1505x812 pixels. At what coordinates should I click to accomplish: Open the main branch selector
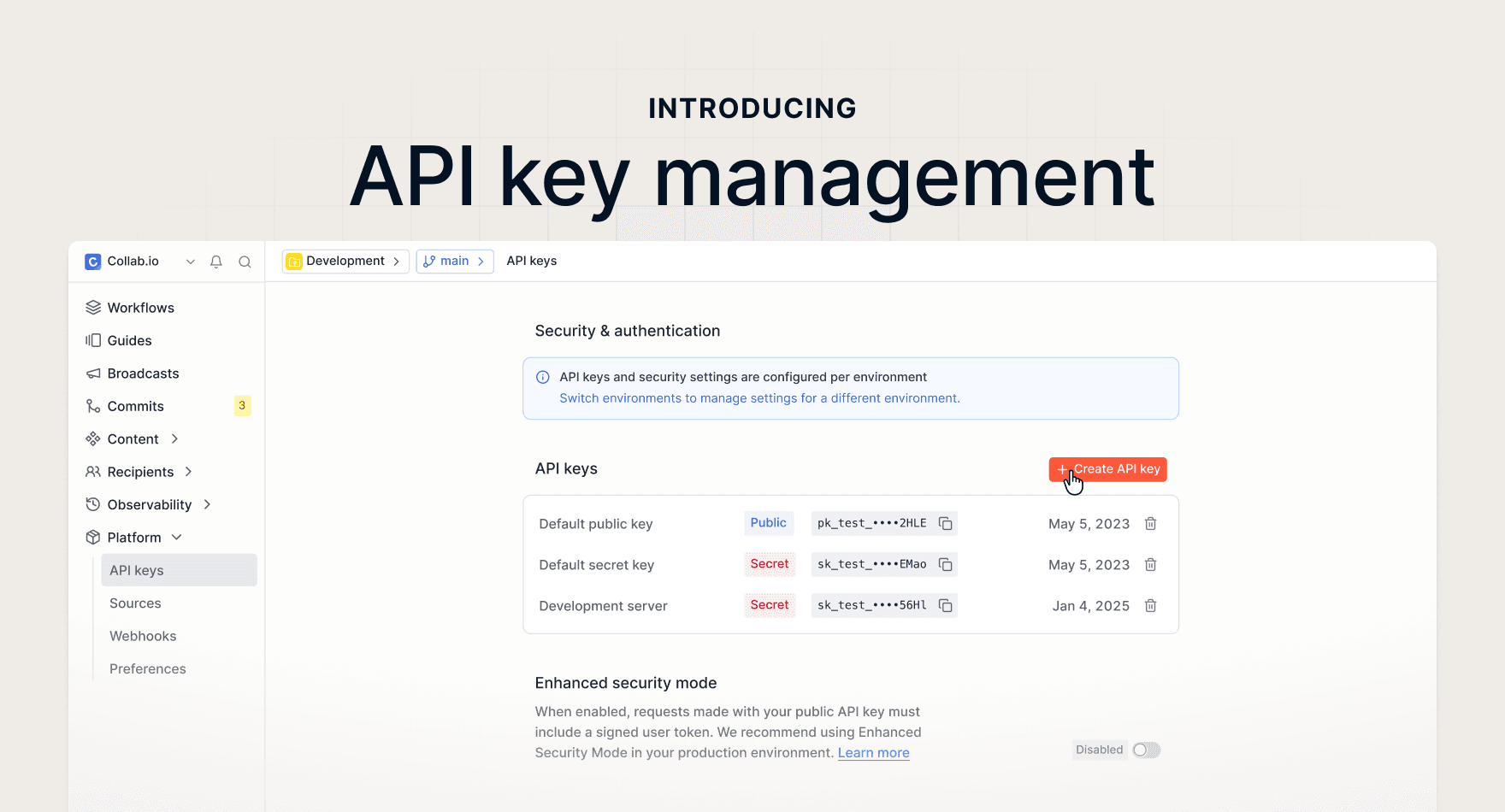(x=454, y=262)
